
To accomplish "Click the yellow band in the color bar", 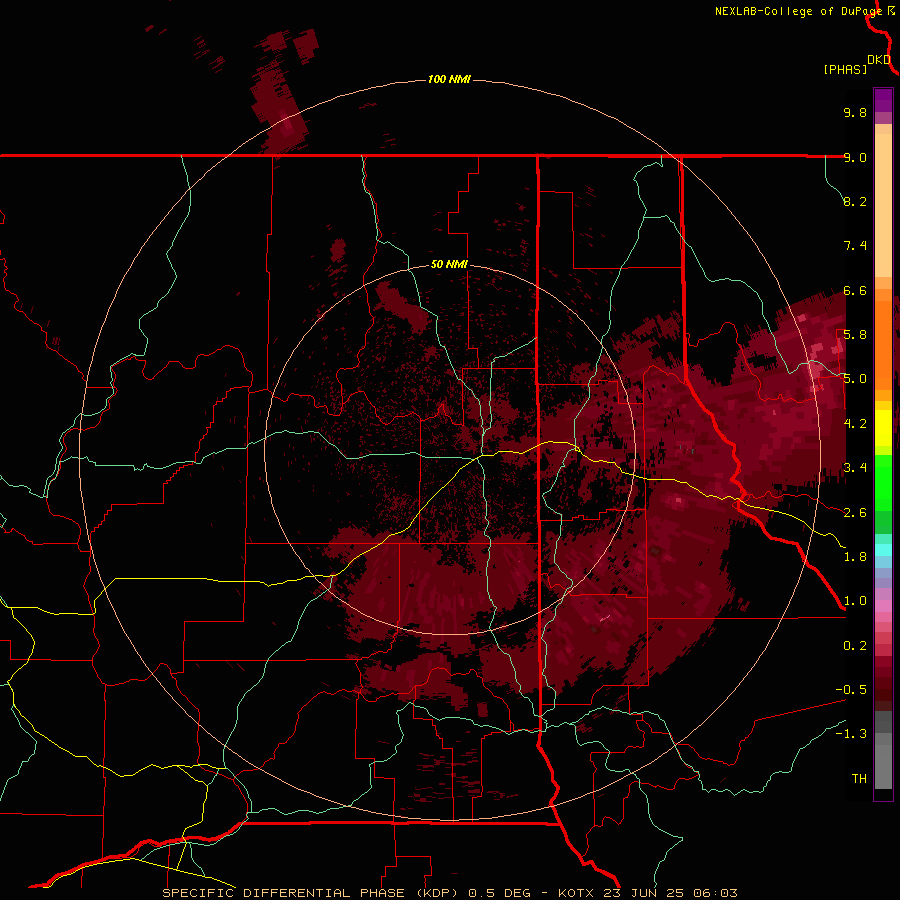I will coord(883,428).
